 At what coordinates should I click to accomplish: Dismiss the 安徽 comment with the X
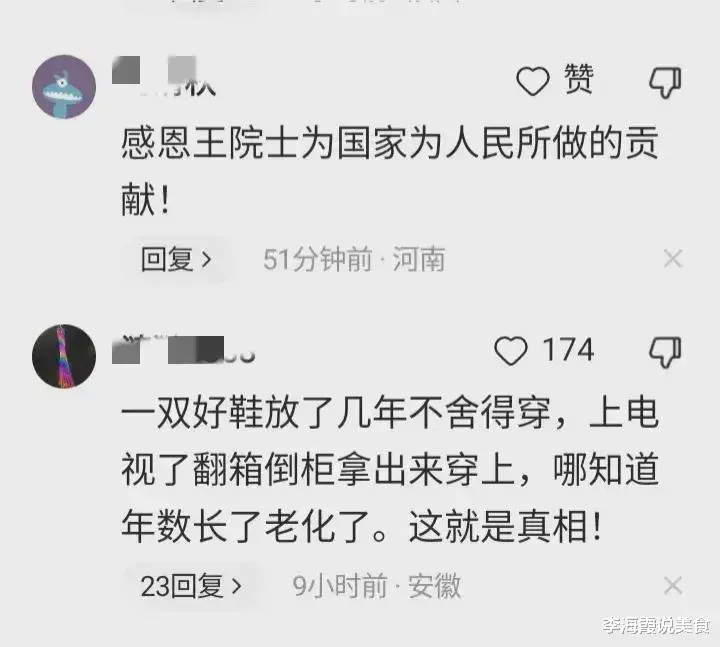point(673,585)
